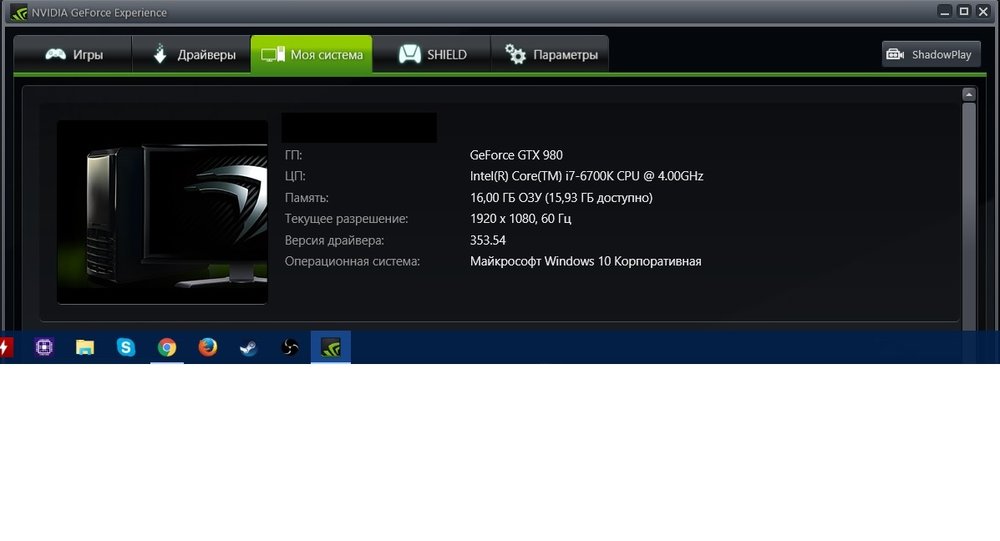The width and height of the screenshot is (1000, 541).
Task: Click the scrollbar up arrow
Action: click(x=968, y=95)
